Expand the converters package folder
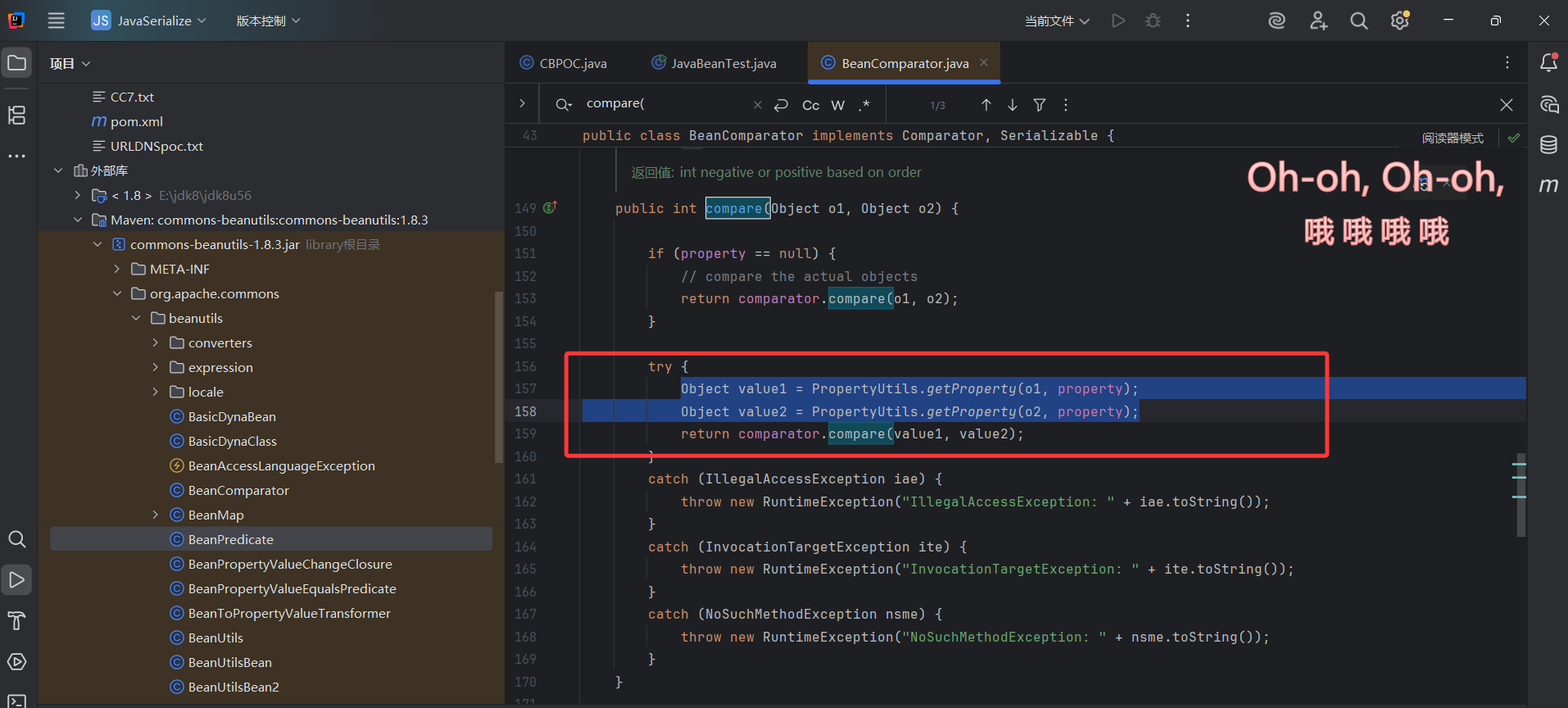Screen dimensions: 1568x708 [156, 343]
